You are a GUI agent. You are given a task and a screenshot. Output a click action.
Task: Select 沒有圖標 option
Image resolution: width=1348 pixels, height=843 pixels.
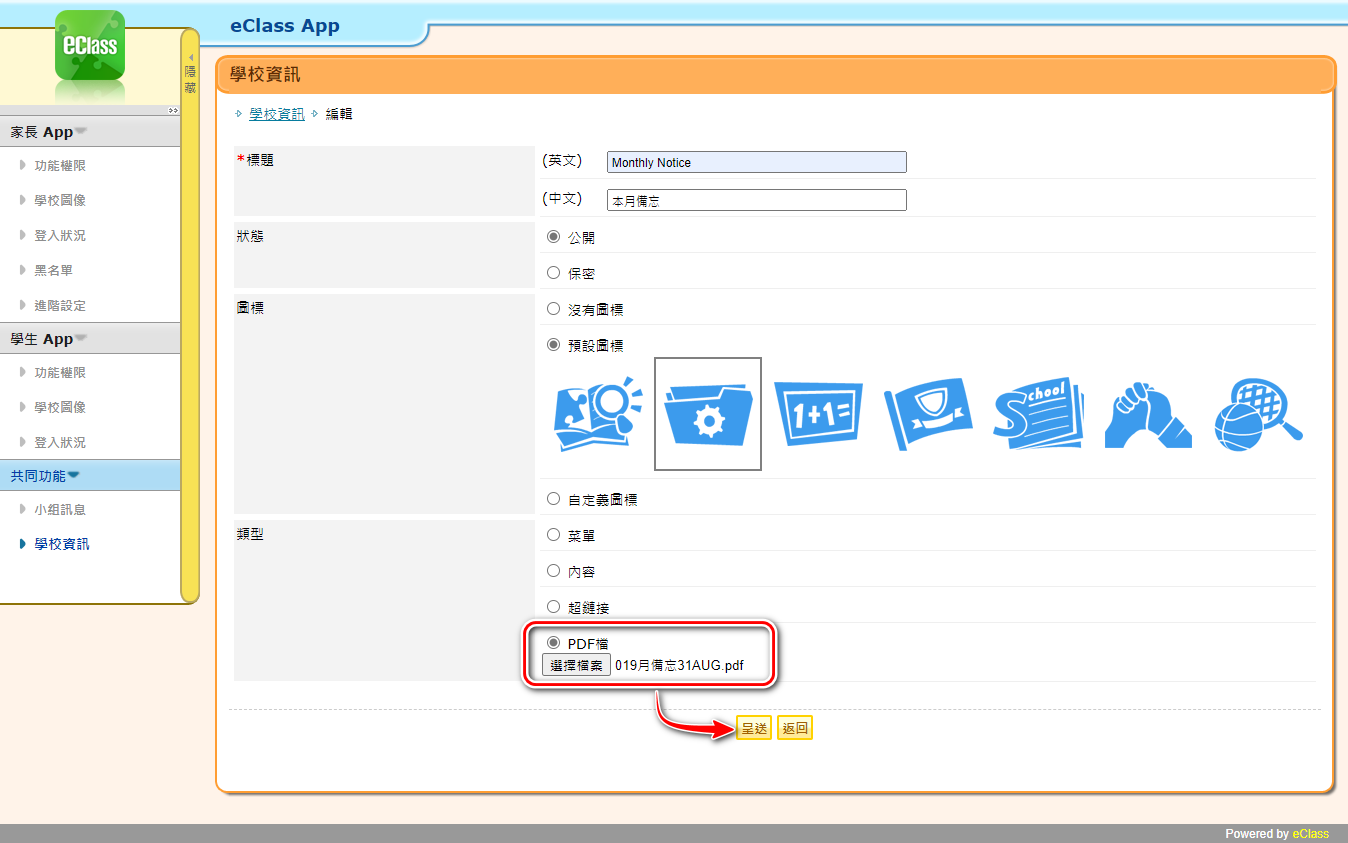pyautogui.click(x=553, y=309)
